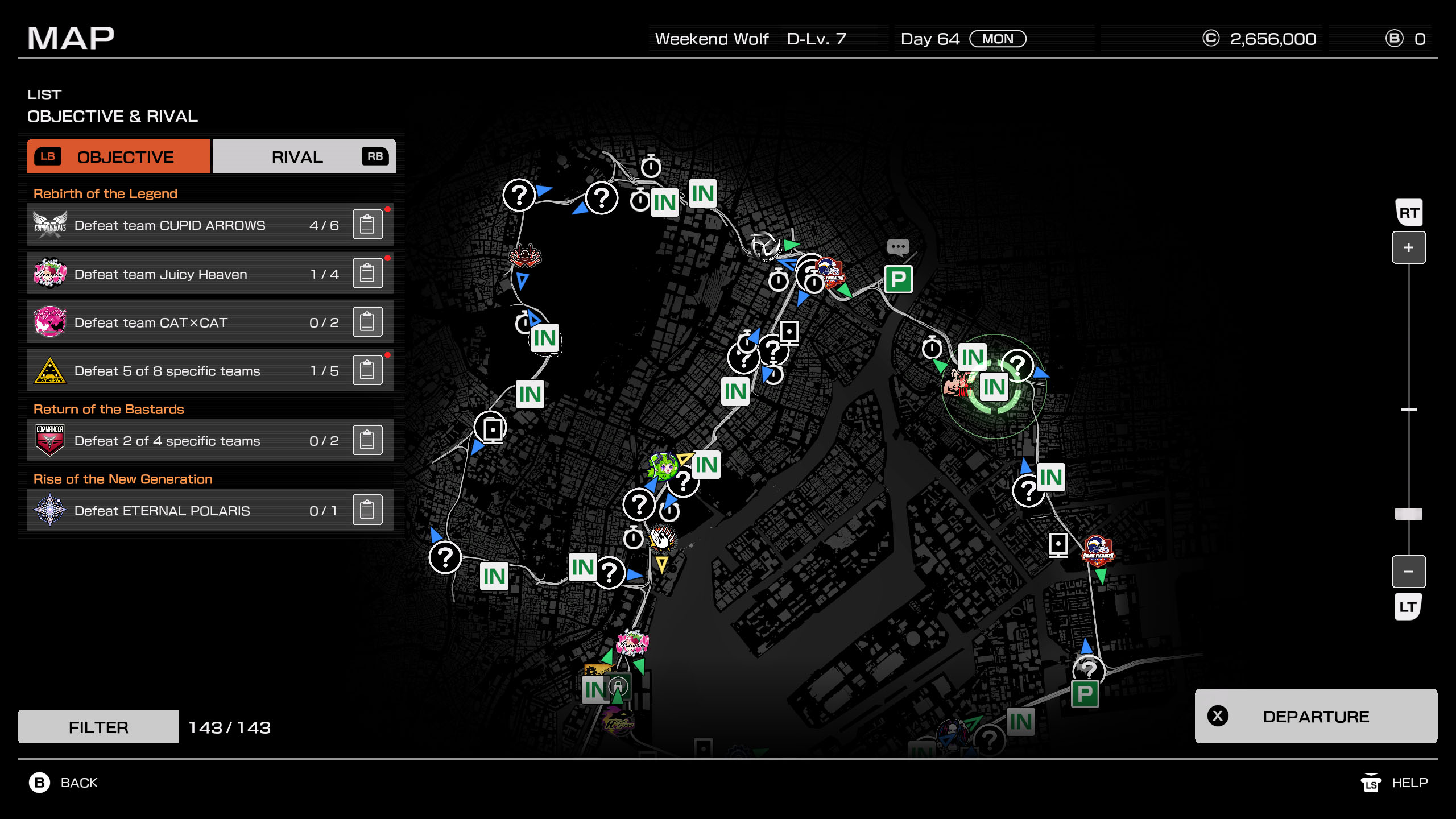This screenshot has height=819, width=1456.
Task: Click the green P parking marker near speech bubble
Action: tap(898, 279)
